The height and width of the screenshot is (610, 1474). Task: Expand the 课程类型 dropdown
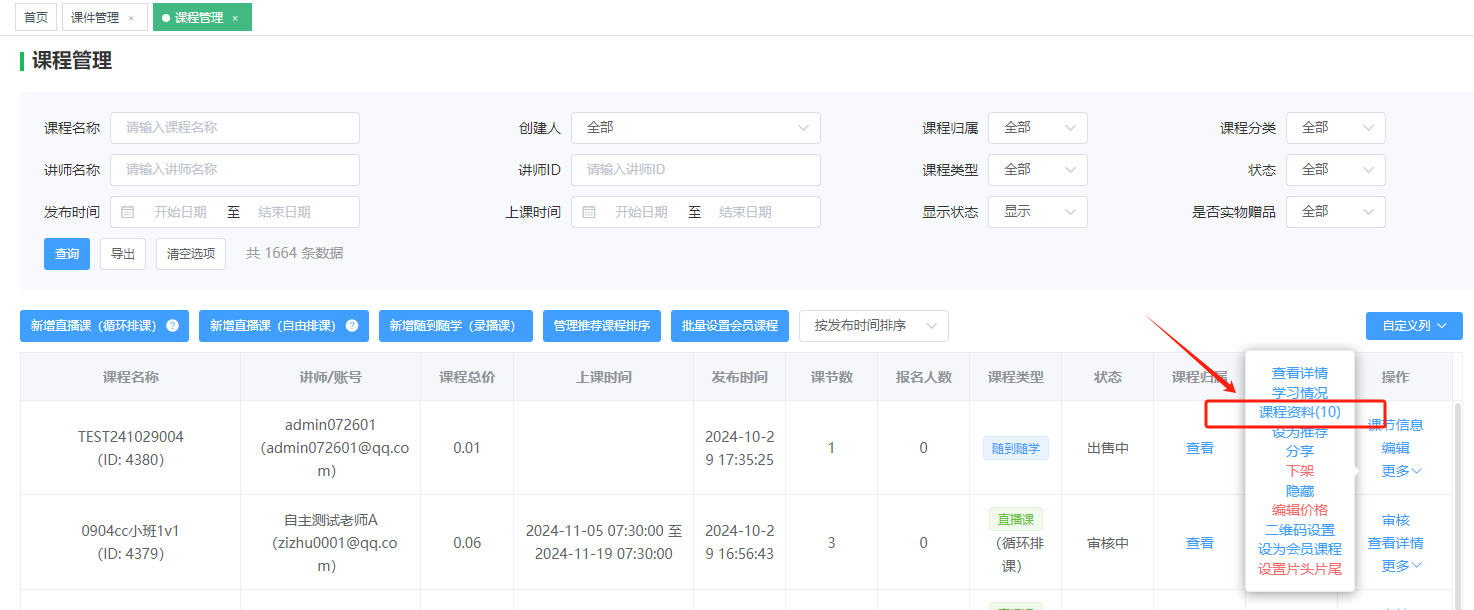(1037, 170)
